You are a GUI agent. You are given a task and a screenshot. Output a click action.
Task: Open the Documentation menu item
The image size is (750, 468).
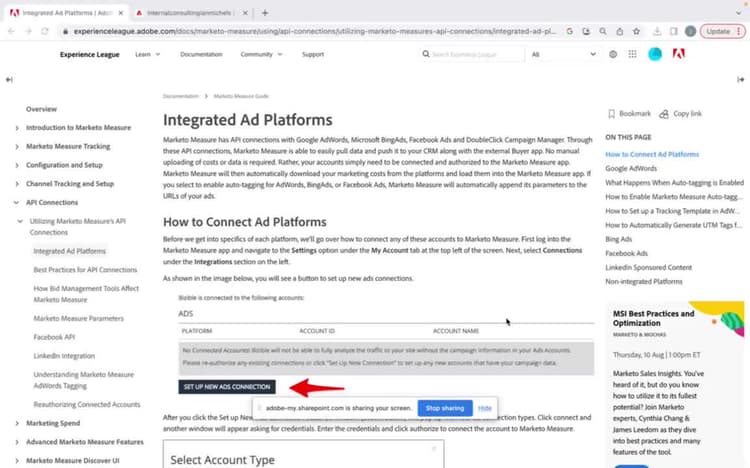click(x=201, y=54)
